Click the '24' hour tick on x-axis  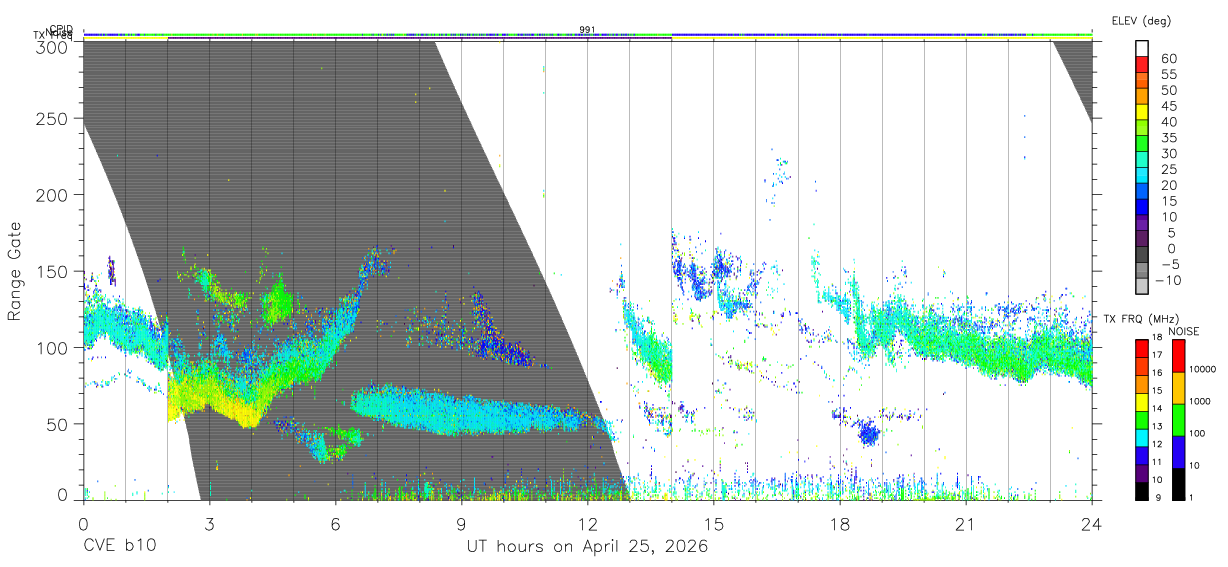click(x=1091, y=523)
